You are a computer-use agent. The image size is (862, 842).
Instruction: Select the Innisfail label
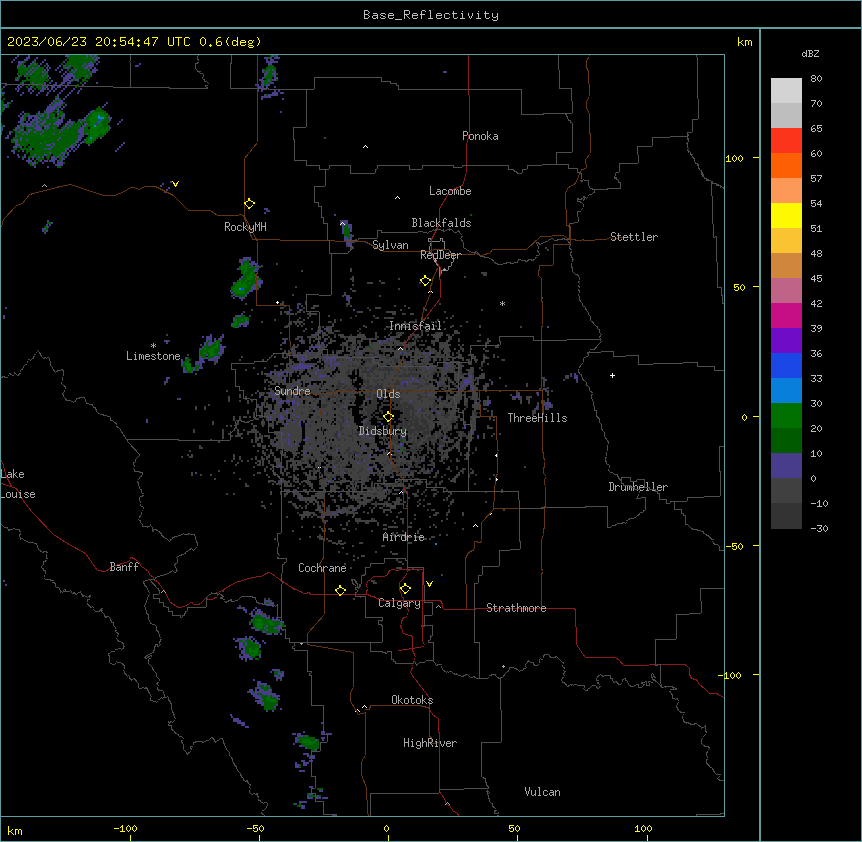415,326
